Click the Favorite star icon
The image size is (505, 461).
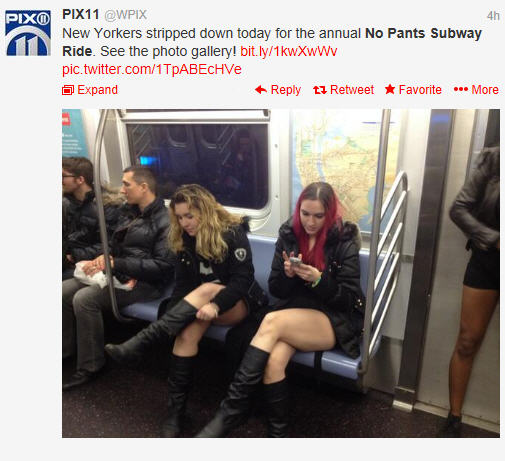point(390,89)
